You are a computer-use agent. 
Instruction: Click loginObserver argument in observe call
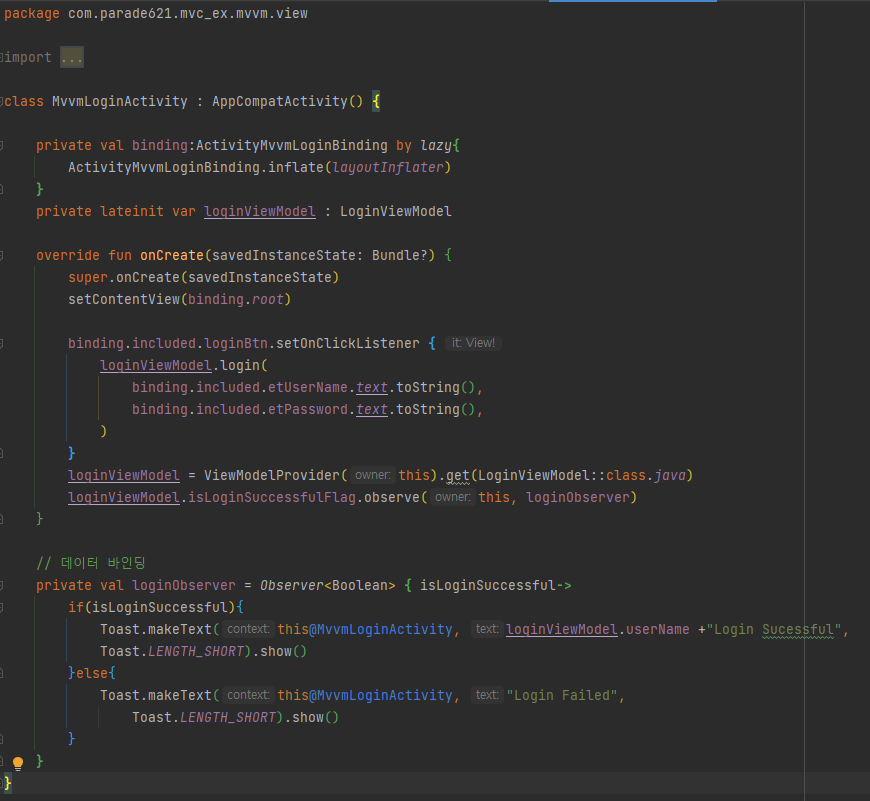point(578,498)
